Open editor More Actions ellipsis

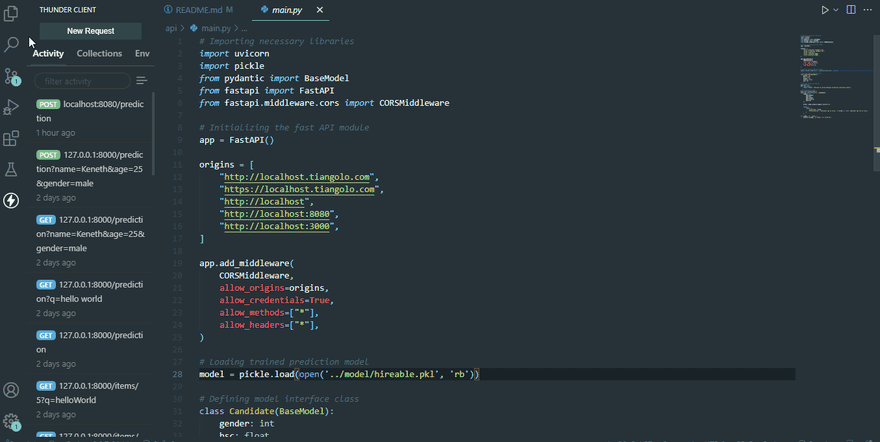[x=868, y=10]
